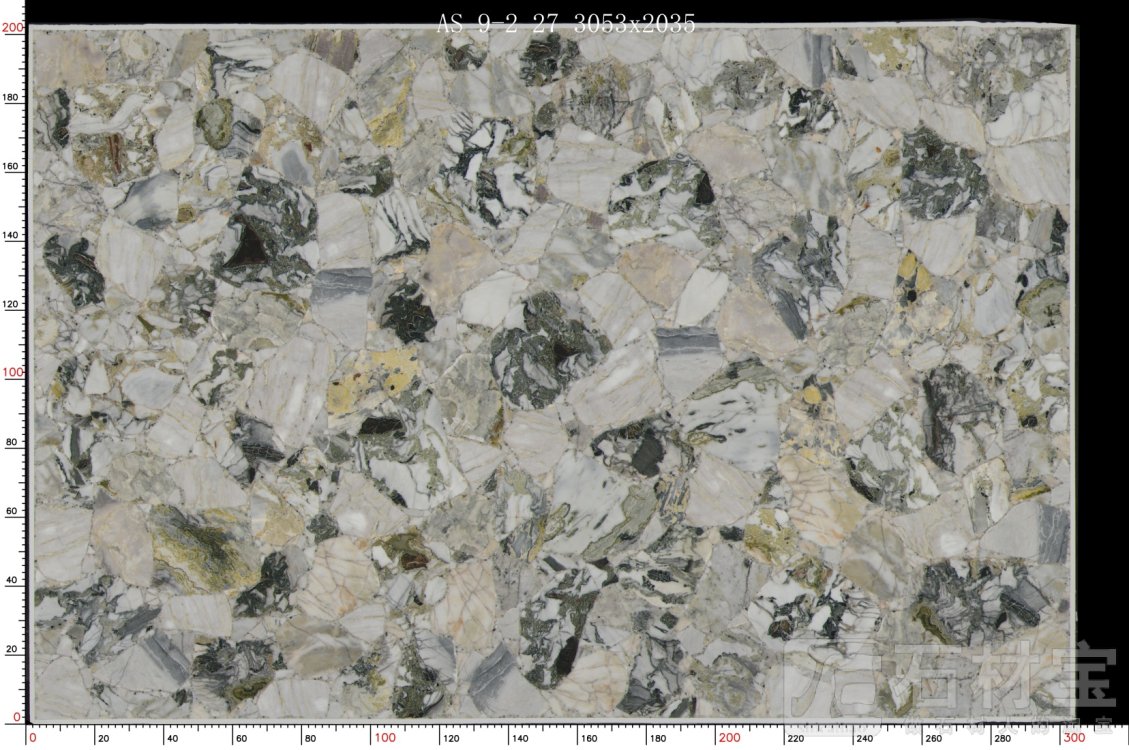Click the red 100 mark on vertical ruler

12,372
